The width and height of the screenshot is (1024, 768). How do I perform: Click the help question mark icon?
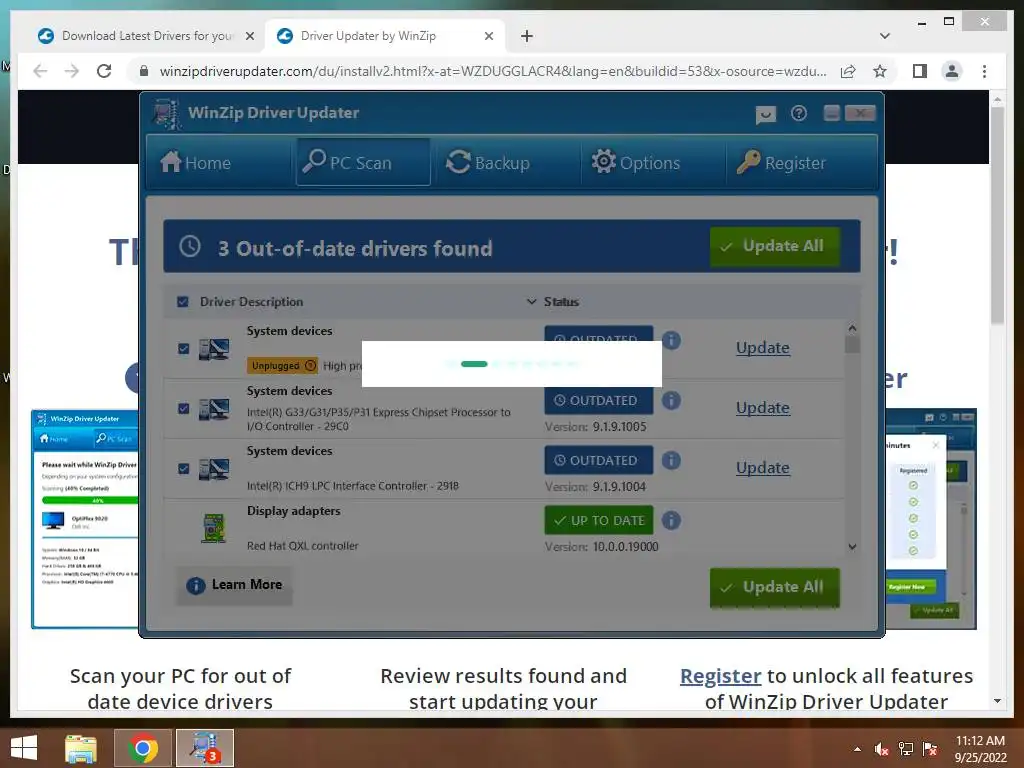point(799,114)
